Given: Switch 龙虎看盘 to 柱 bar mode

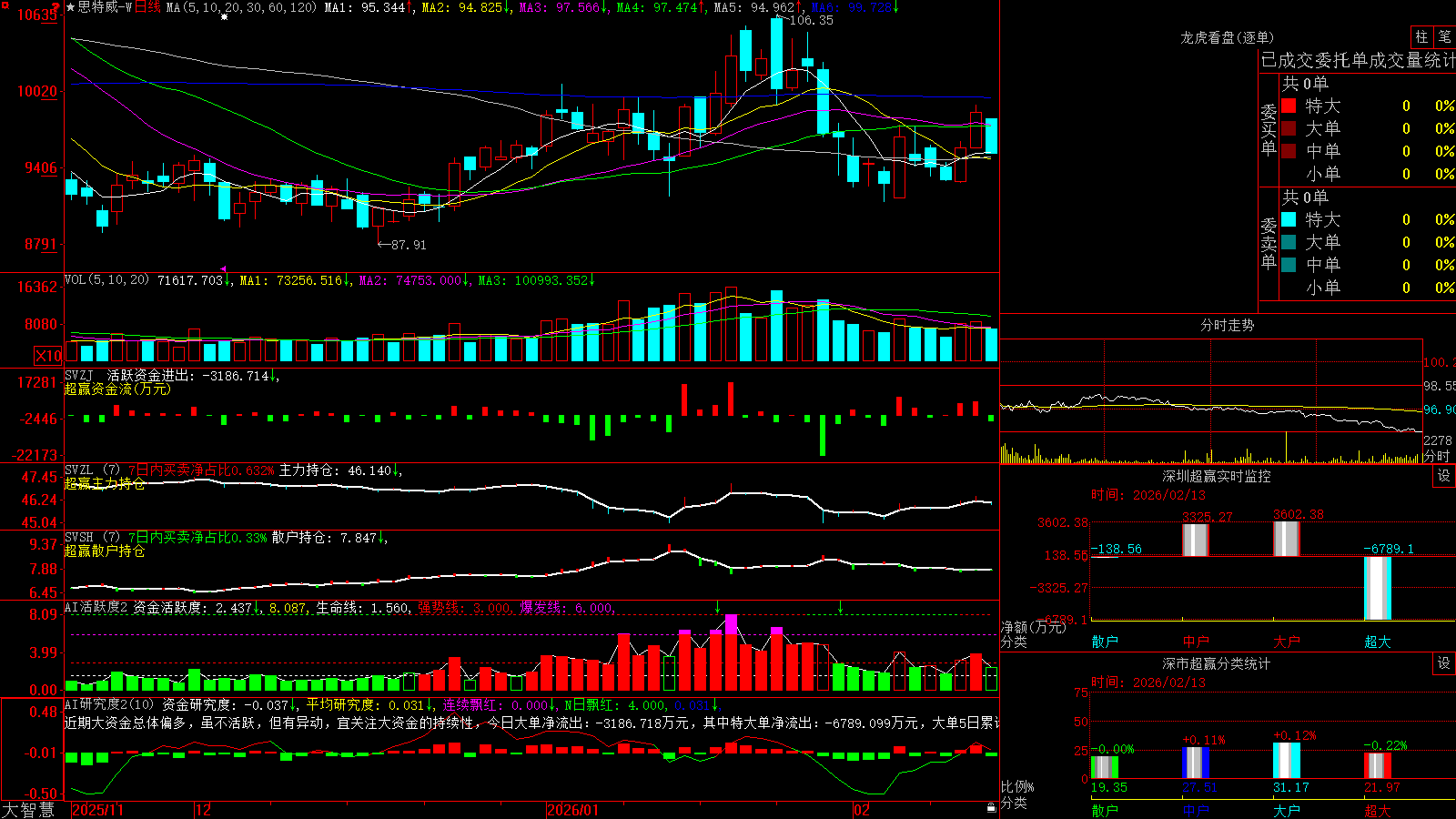Looking at the screenshot, I should coord(1421,36).
